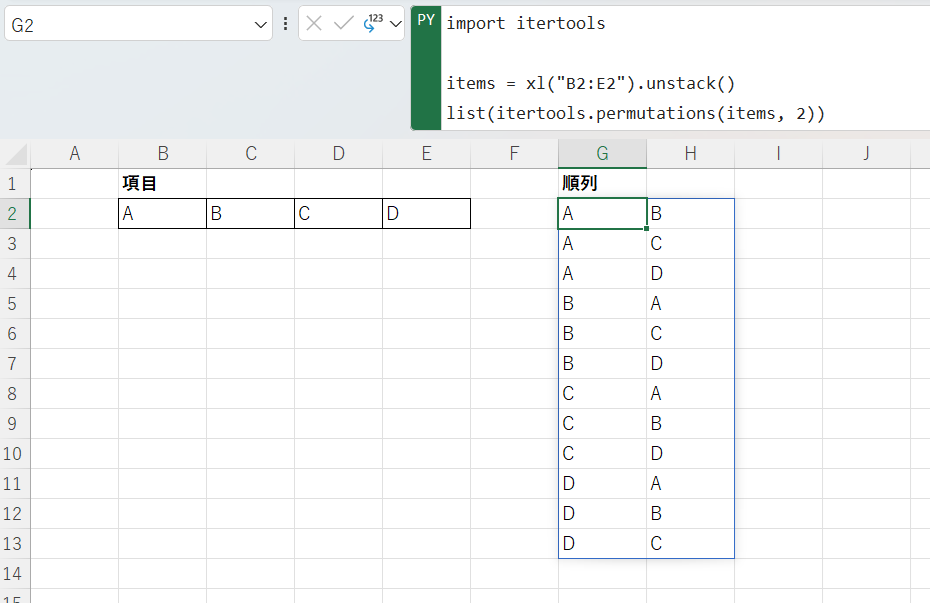Click active cell G2 containing A
Viewport: 930px width, 603px height.
602,213
